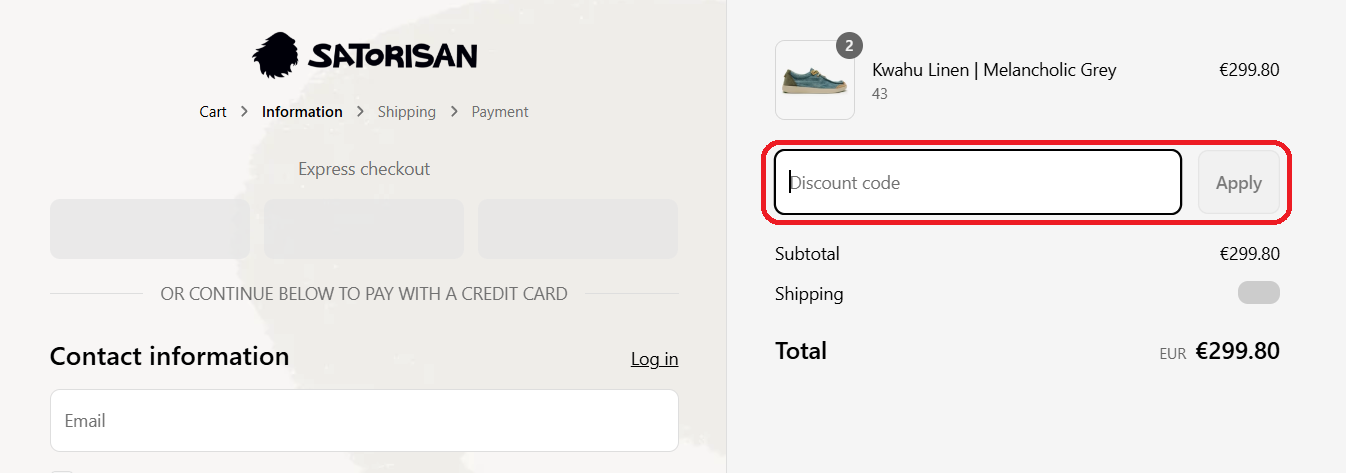The width and height of the screenshot is (1346, 473).
Task: Click chevron before Payment
Action: [454, 112]
